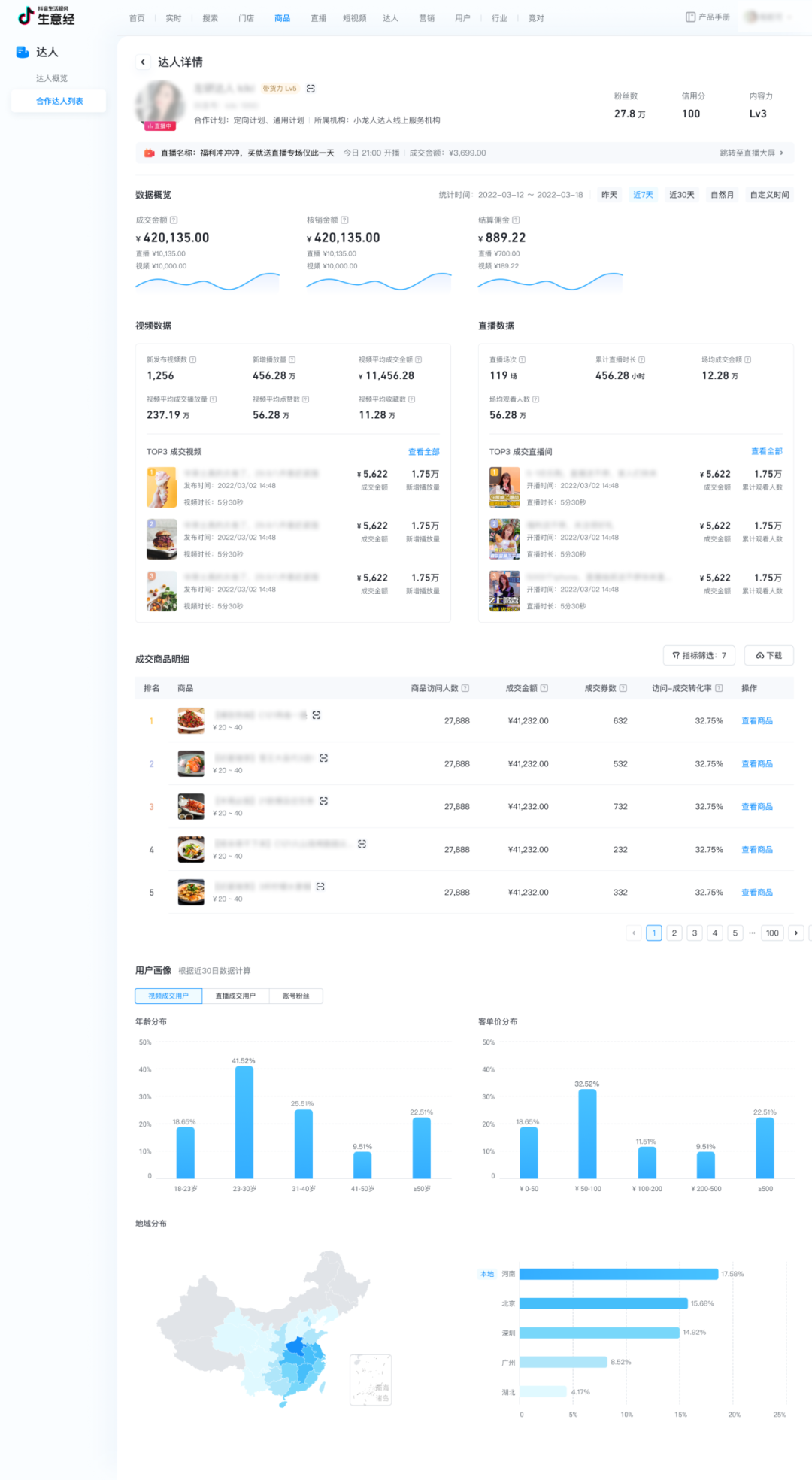Click 查看商品 for rank 3 product
This screenshot has width=812, height=1480.
(756, 806)
